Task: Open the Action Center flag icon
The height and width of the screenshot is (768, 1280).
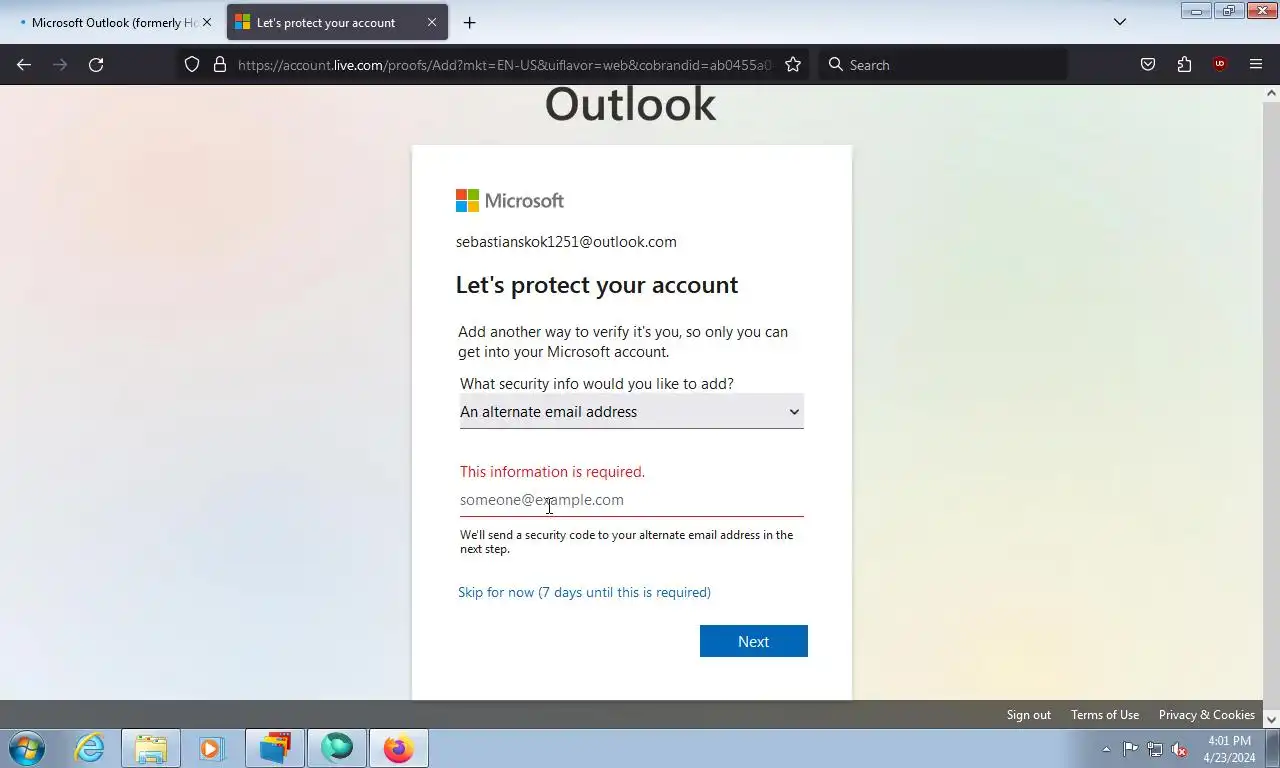Action: (x=1130, y=749)
